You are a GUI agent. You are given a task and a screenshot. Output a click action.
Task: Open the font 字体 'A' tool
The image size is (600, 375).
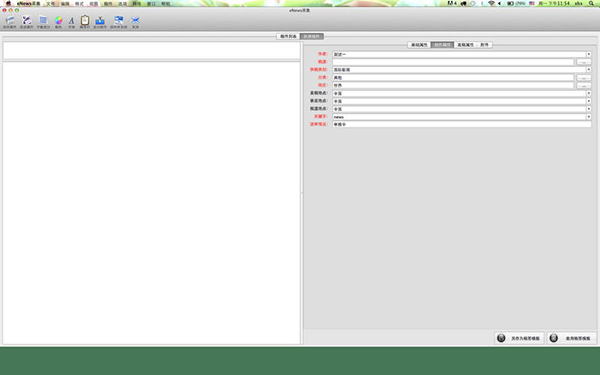(72, 22)
